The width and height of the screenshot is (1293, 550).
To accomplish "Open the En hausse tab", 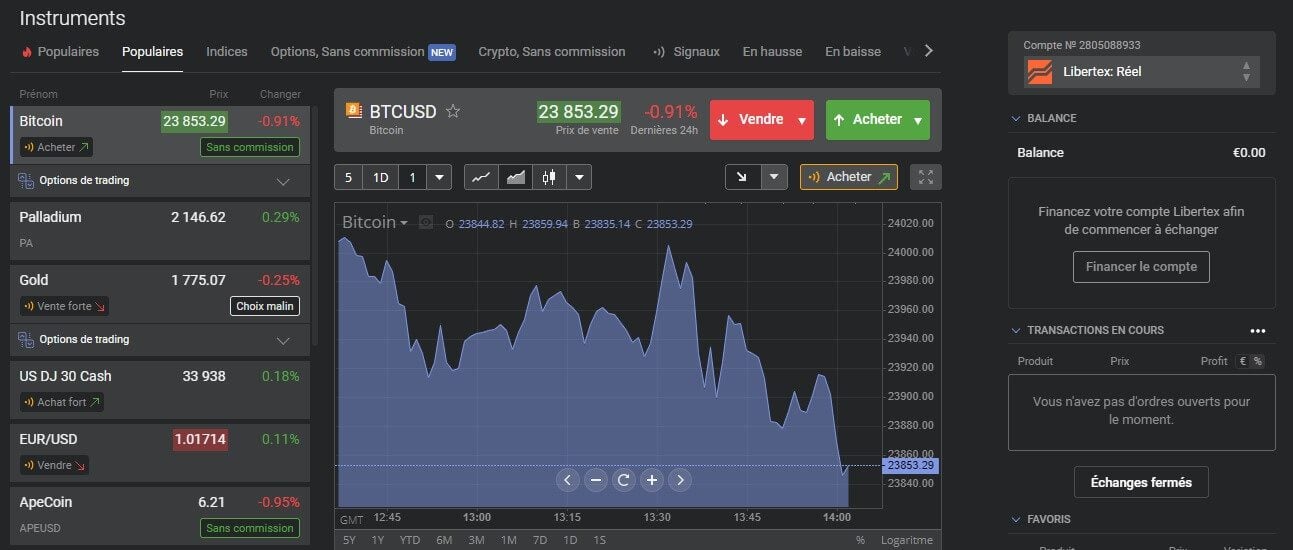I will click(772, 51).
